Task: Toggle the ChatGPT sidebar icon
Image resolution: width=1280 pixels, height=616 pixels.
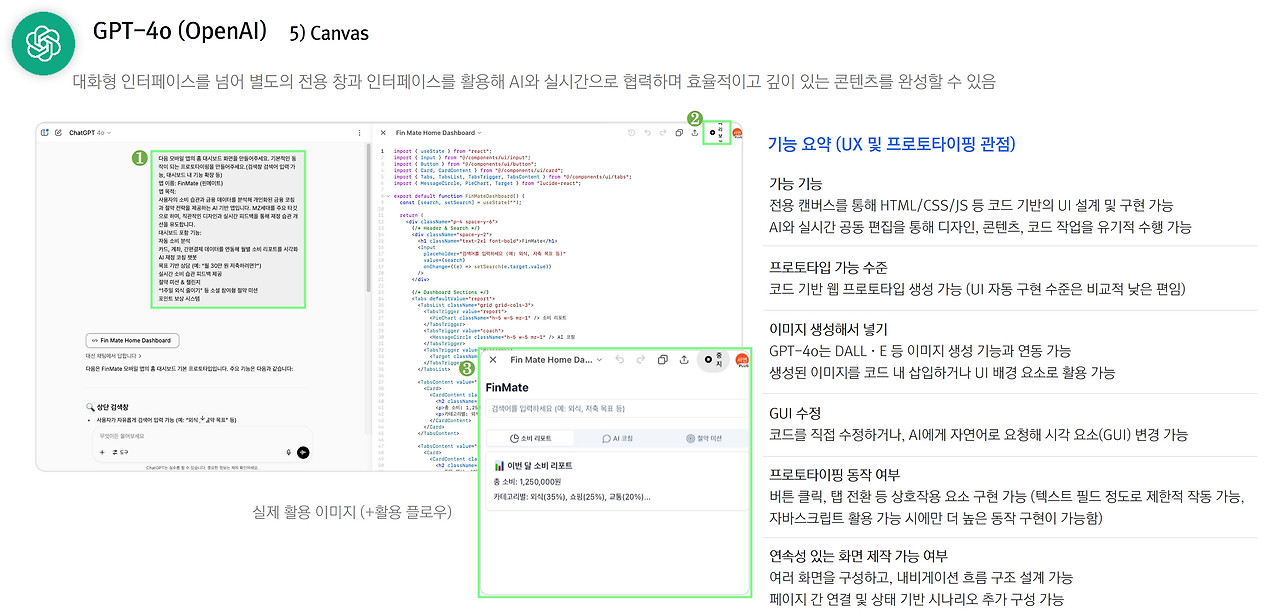Action: click(x=45, y=132)
